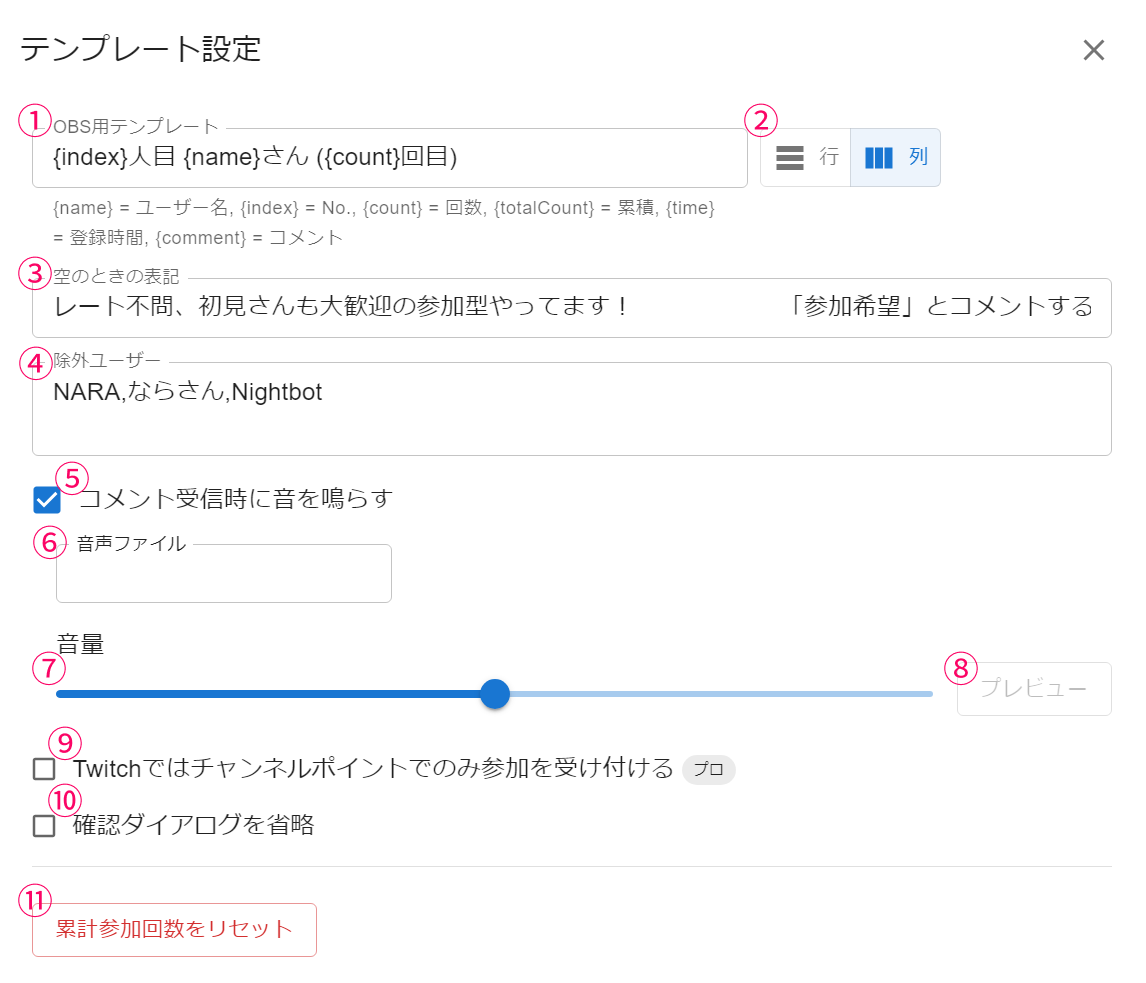Click the circled number 8 marker
The image size is (1146, 983).
coord(960,667)
